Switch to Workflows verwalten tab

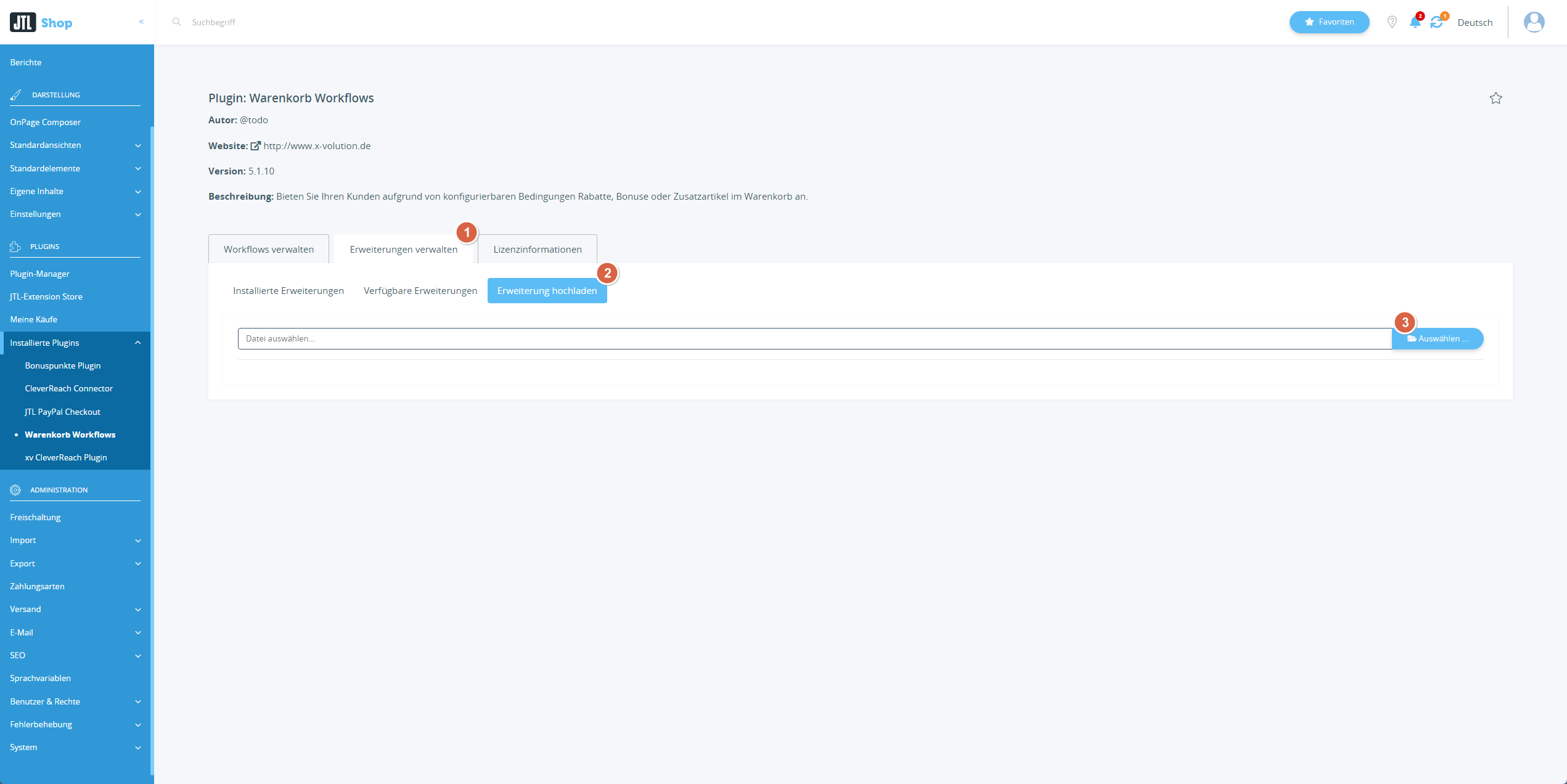coord(269,249)
